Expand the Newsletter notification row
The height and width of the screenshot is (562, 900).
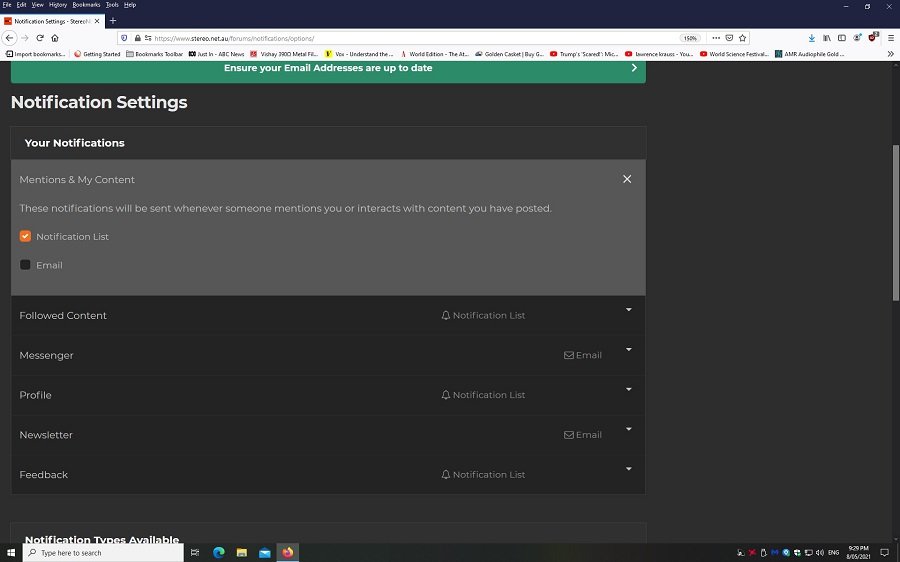tap(628, 429)
